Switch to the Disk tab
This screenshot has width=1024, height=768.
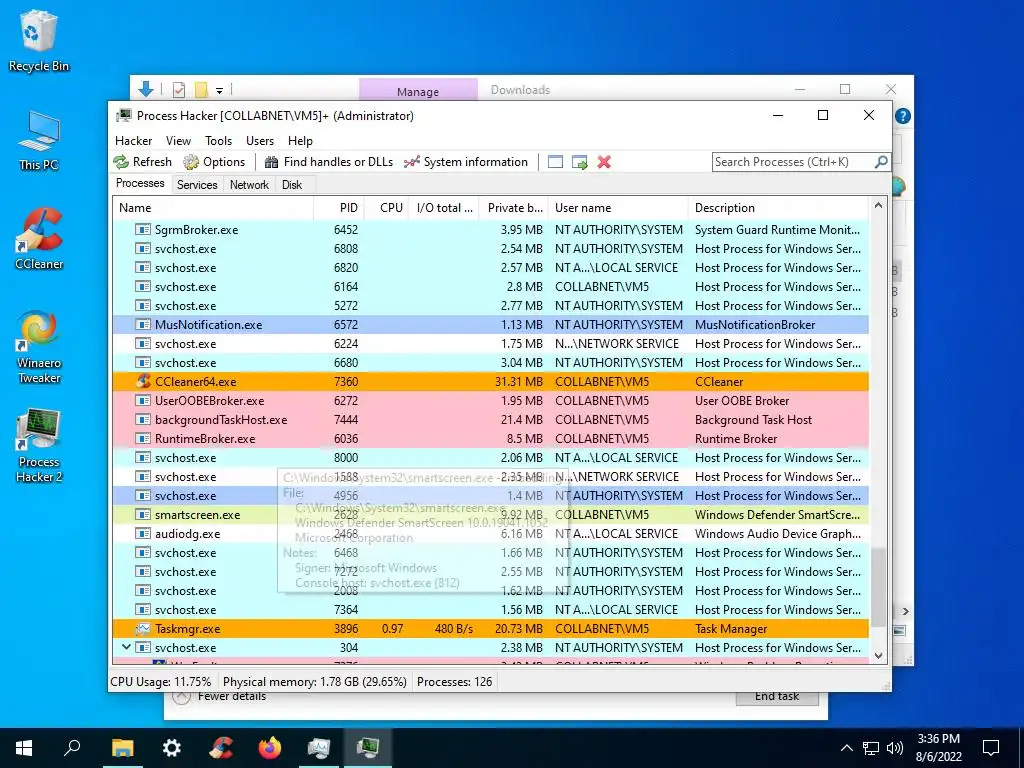(292, 185)
